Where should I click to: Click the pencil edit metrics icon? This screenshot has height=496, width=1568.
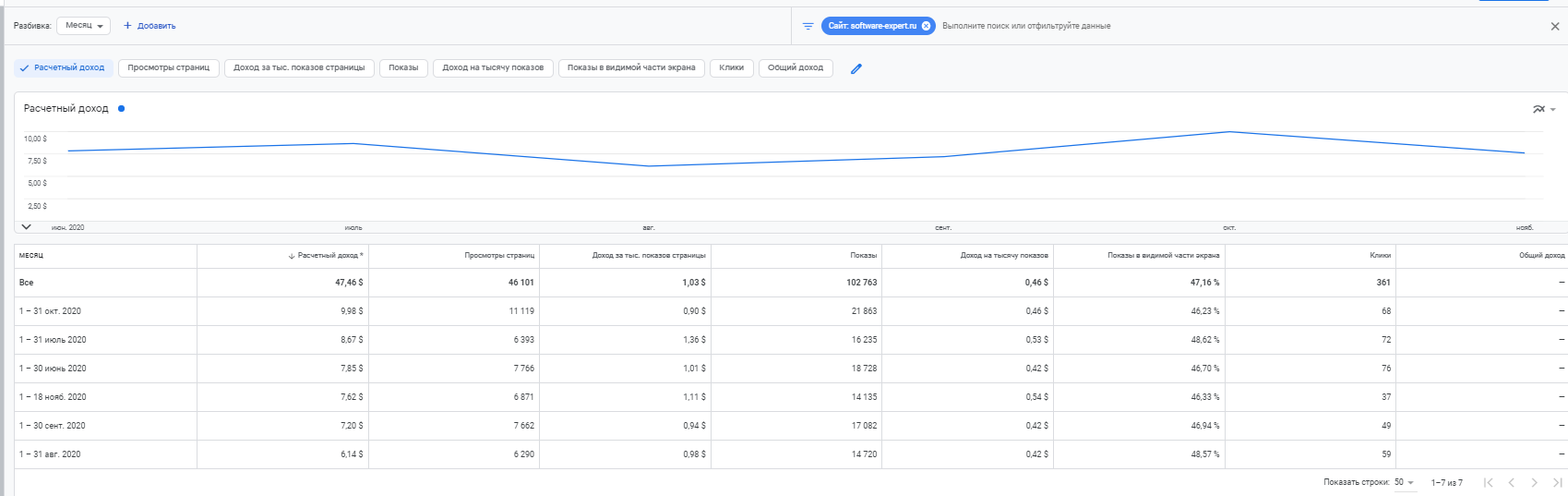[x=856, y=68]
